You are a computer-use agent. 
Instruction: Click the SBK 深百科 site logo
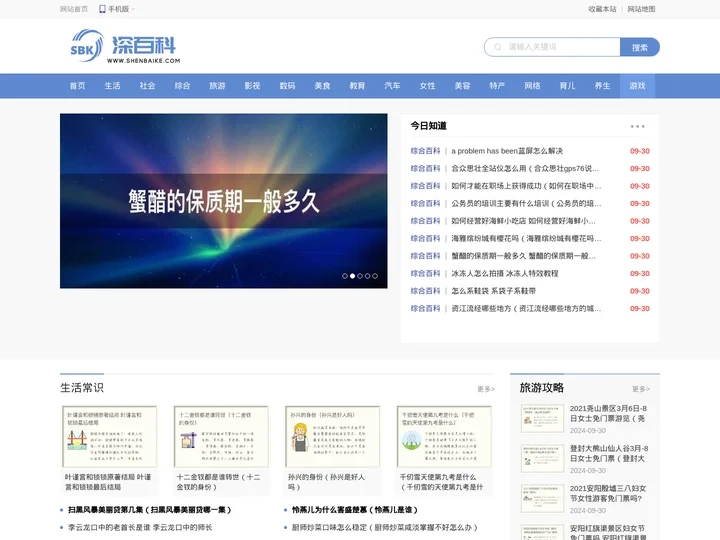point(125,46)
